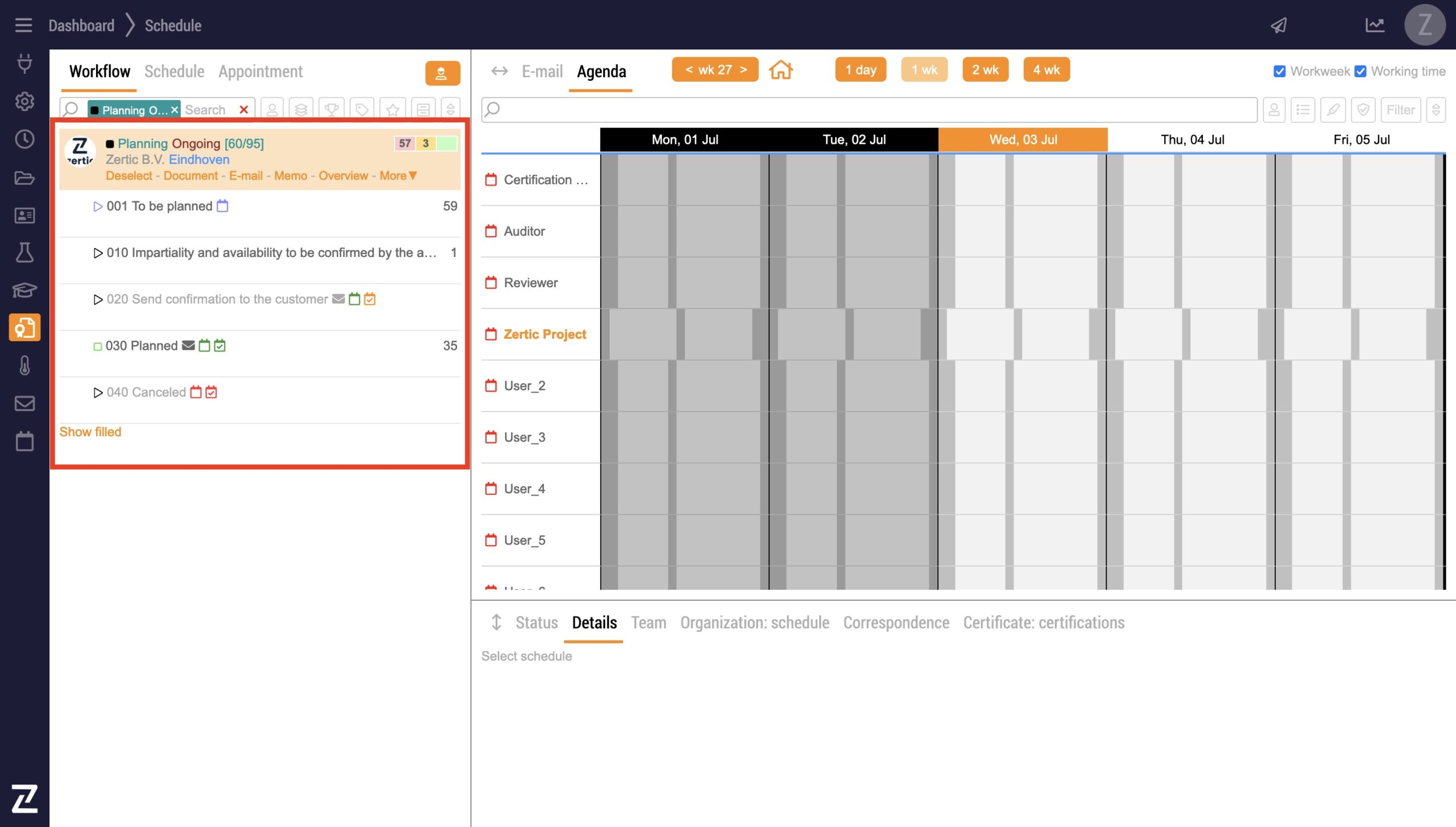Click the paper plane icon in header
Screen dimensions: 1456x827
1279,25
